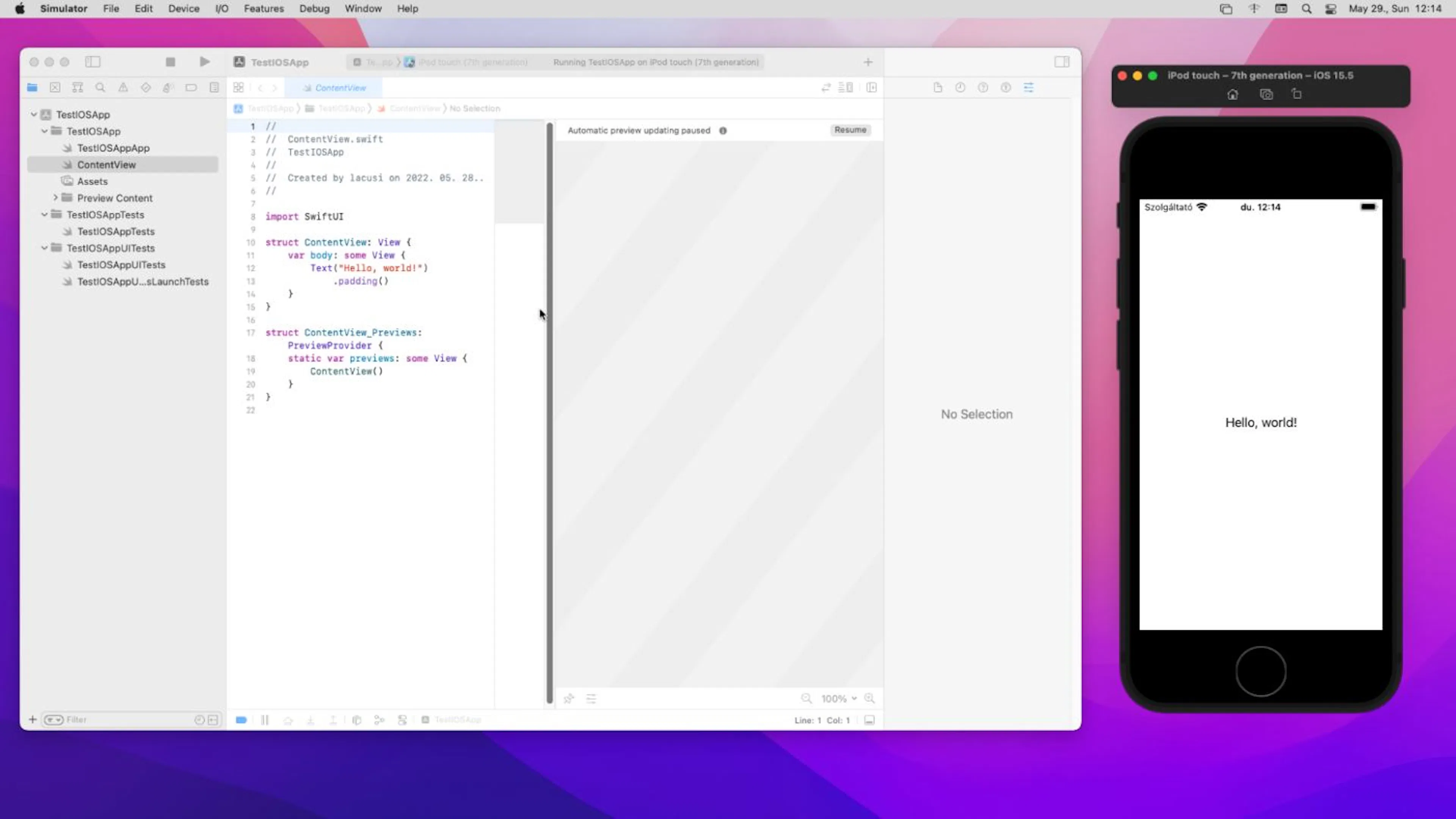This screenshot has height=819, width=1456.
Task: Go back in editor history
Action: click(260, 88)
